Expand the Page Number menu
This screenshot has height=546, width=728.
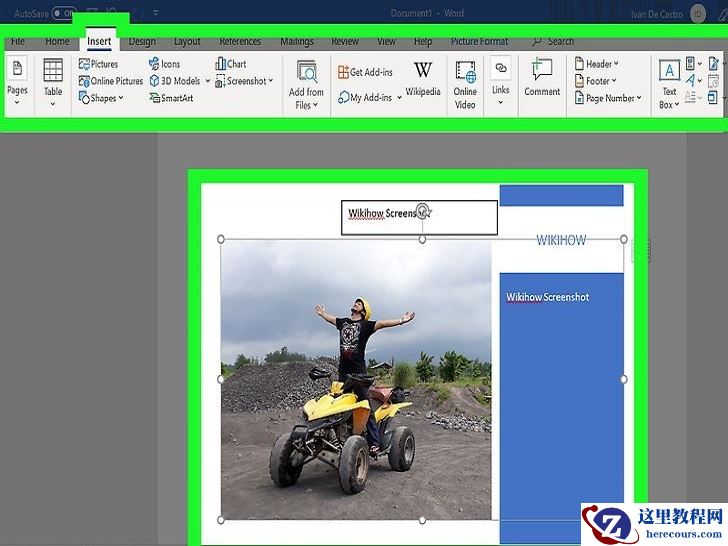click(609, 98)
